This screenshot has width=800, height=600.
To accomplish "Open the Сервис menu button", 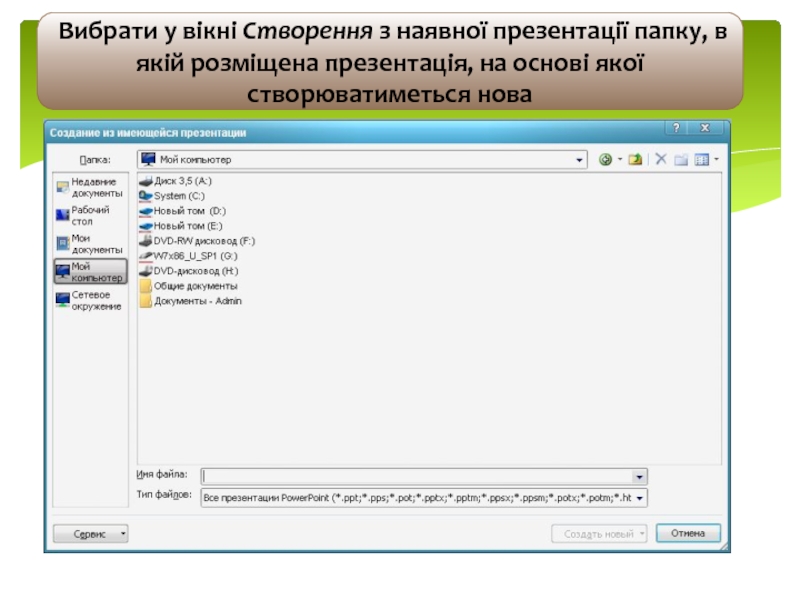I will 90,534.
